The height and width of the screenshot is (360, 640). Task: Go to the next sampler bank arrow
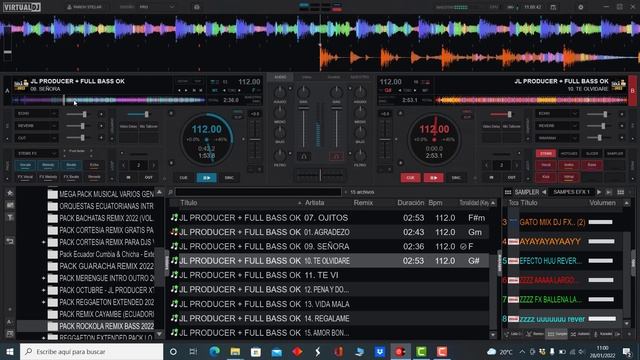tap(599, 192)
